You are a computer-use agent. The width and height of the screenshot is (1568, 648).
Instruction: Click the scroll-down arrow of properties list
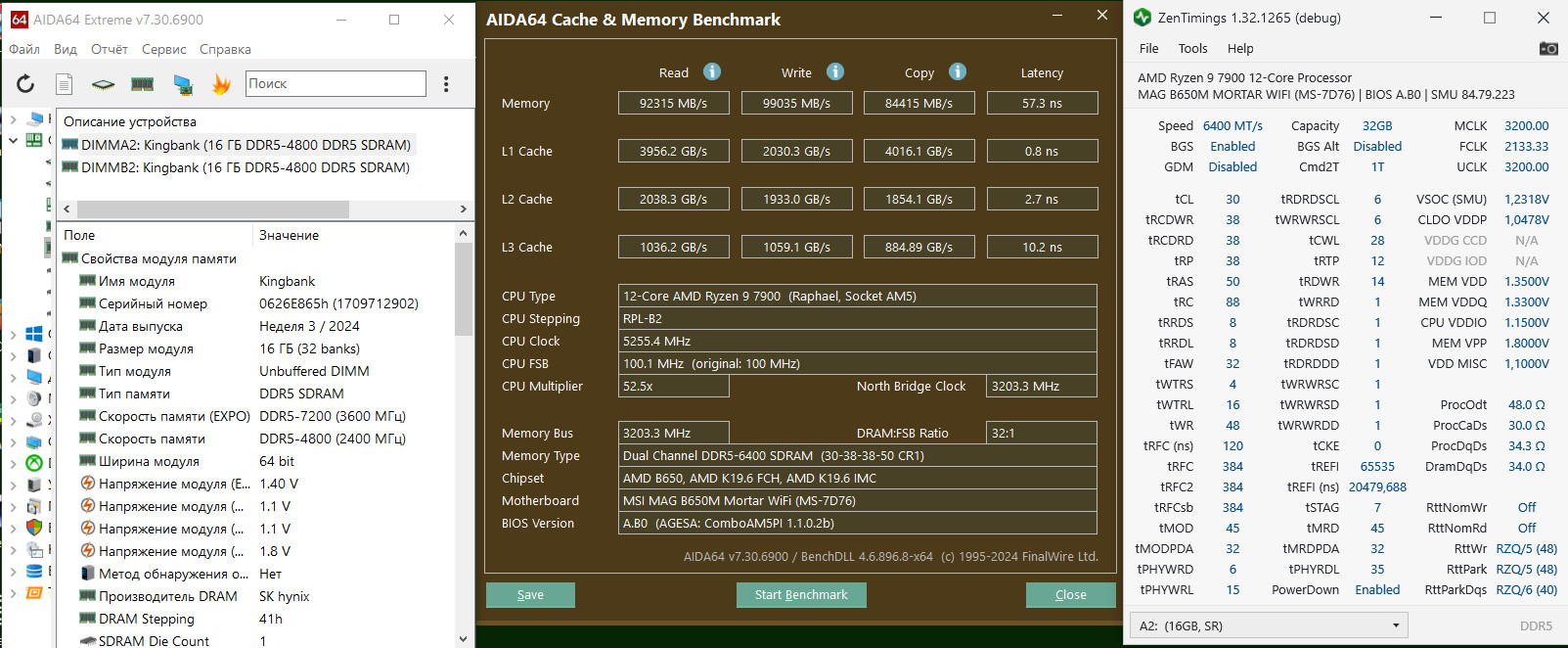tap(464, 639)
